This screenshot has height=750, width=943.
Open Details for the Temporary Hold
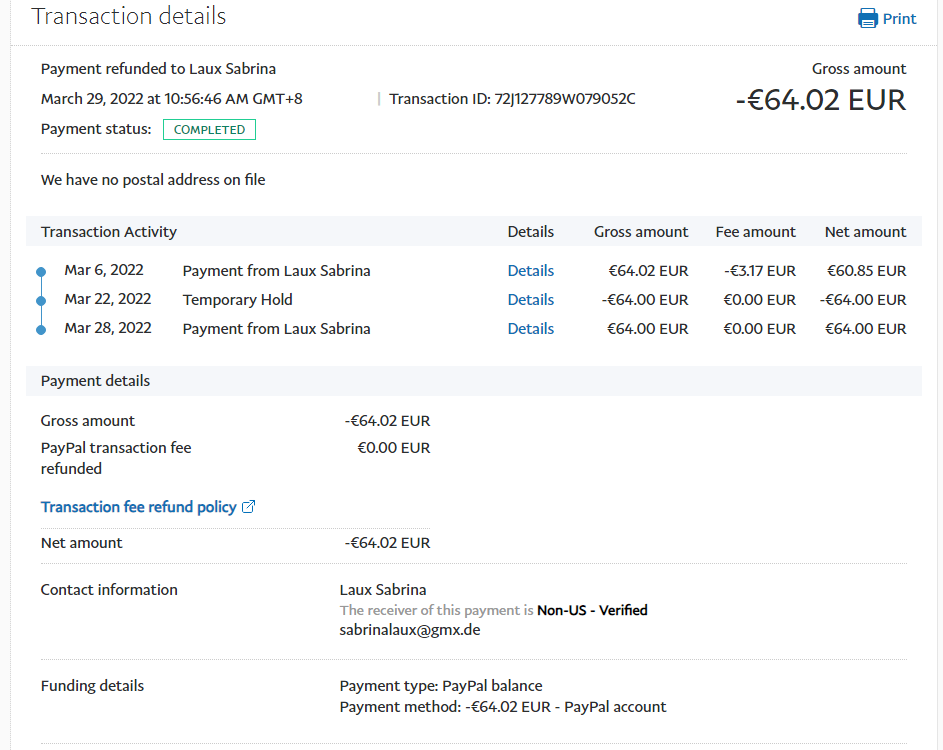pos(530,300)
